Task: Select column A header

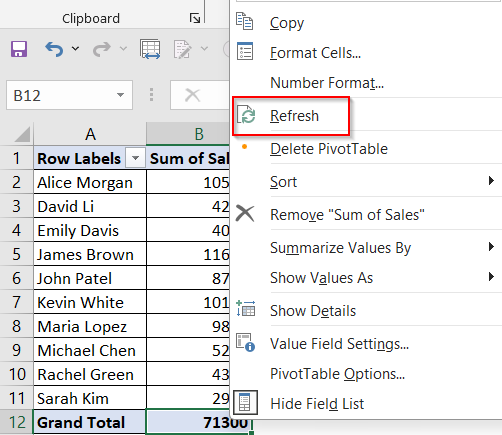Action: (x=90, y=134)
